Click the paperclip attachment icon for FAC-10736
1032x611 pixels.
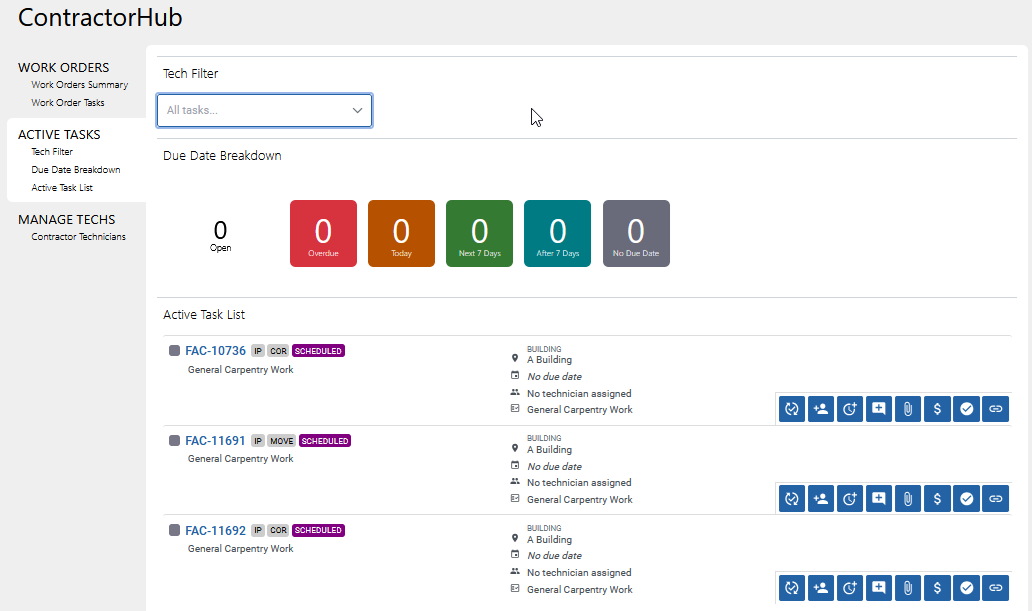[x=908, y=409]
